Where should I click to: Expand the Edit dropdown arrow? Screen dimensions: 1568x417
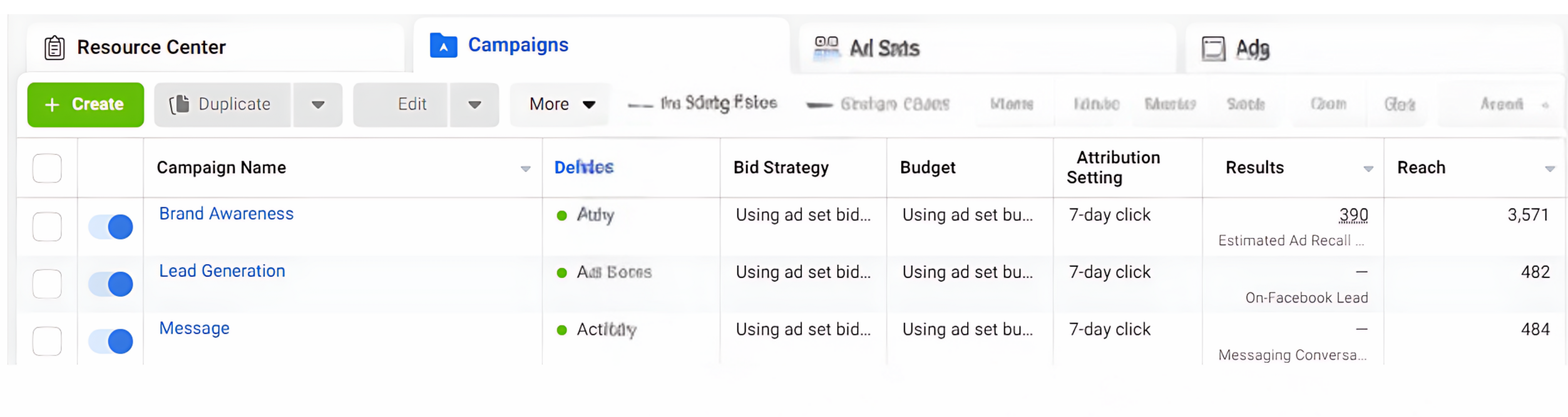[x=474, y=105]
